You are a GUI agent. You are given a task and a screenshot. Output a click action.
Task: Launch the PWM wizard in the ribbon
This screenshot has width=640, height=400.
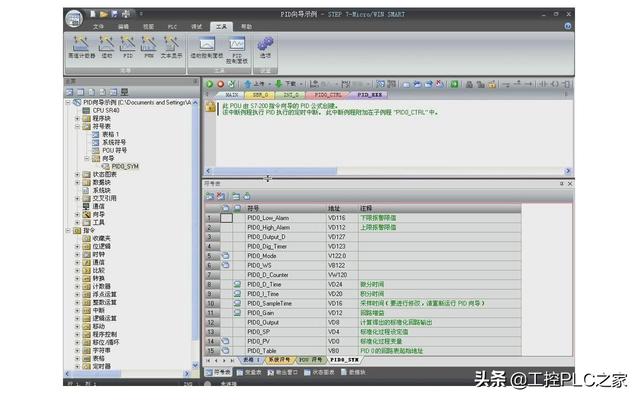[149, 47]
